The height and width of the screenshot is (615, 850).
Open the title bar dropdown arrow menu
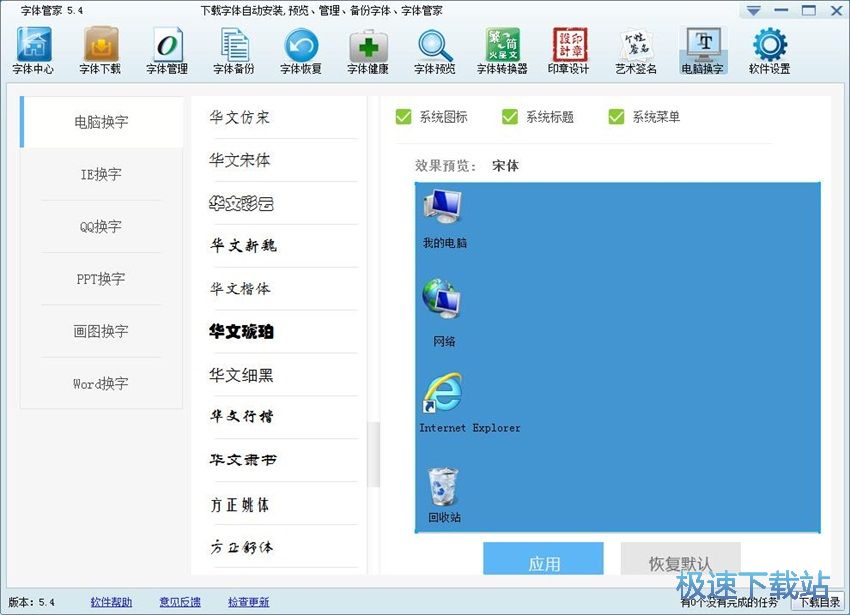(x=754, y=10)
